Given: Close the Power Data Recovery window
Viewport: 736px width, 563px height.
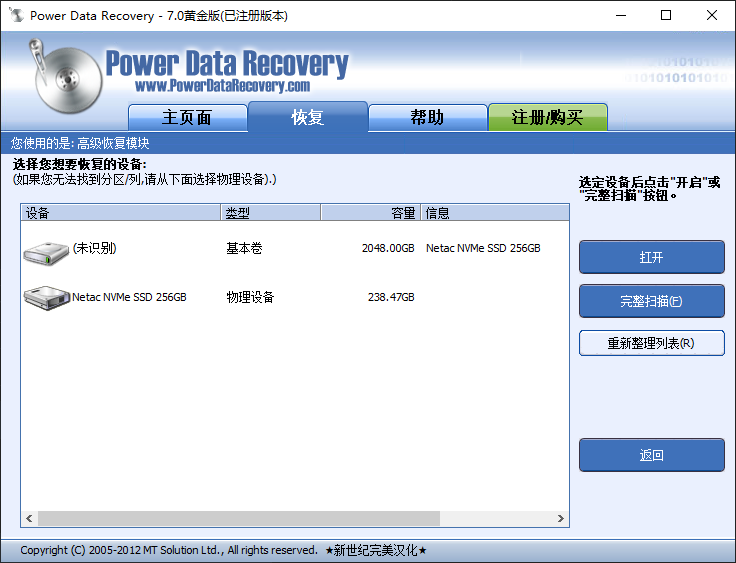Looking at the screenshot, I should 712,15.
